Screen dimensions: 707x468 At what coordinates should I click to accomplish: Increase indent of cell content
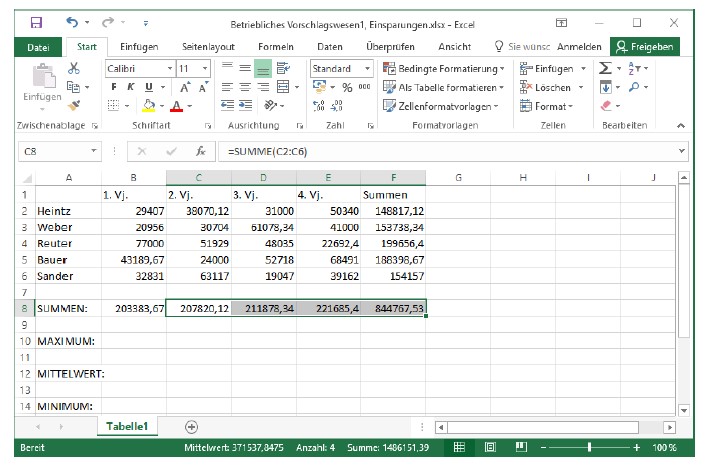click(245, 106)
